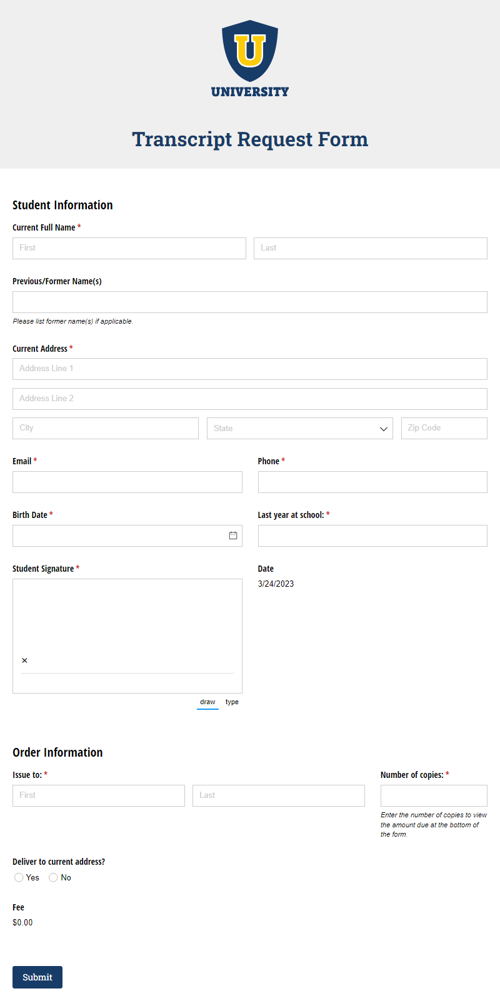Click the Phone input field

373,482
